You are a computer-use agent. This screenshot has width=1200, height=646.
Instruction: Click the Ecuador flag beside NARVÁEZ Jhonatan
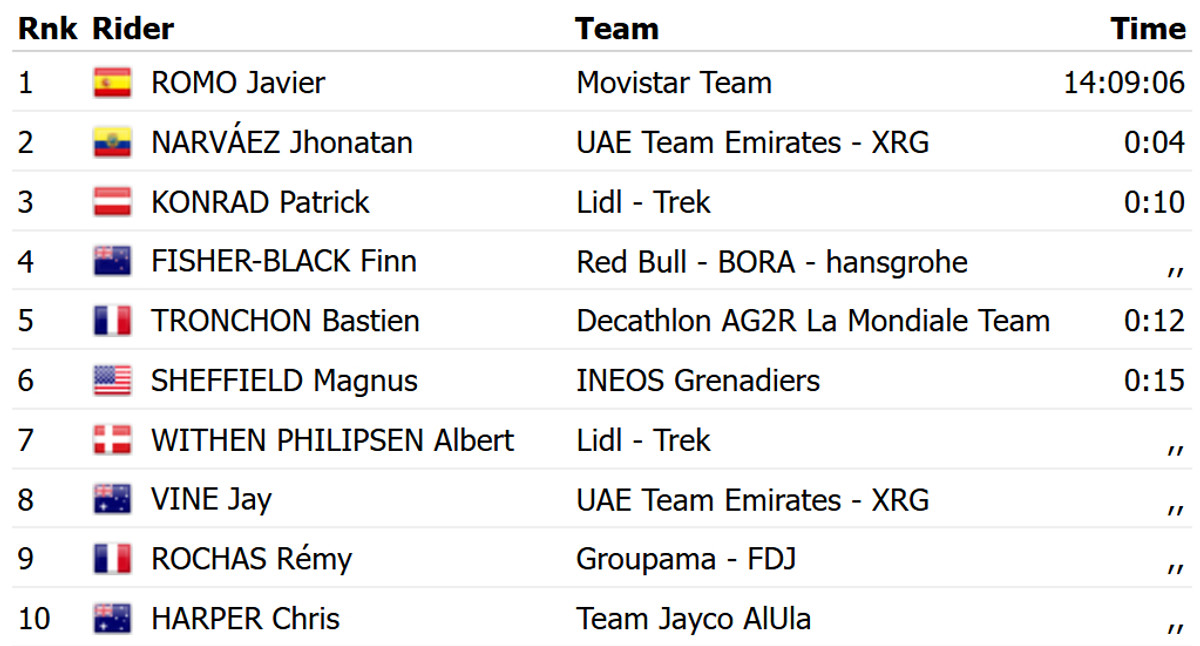(x=112, y=143)
